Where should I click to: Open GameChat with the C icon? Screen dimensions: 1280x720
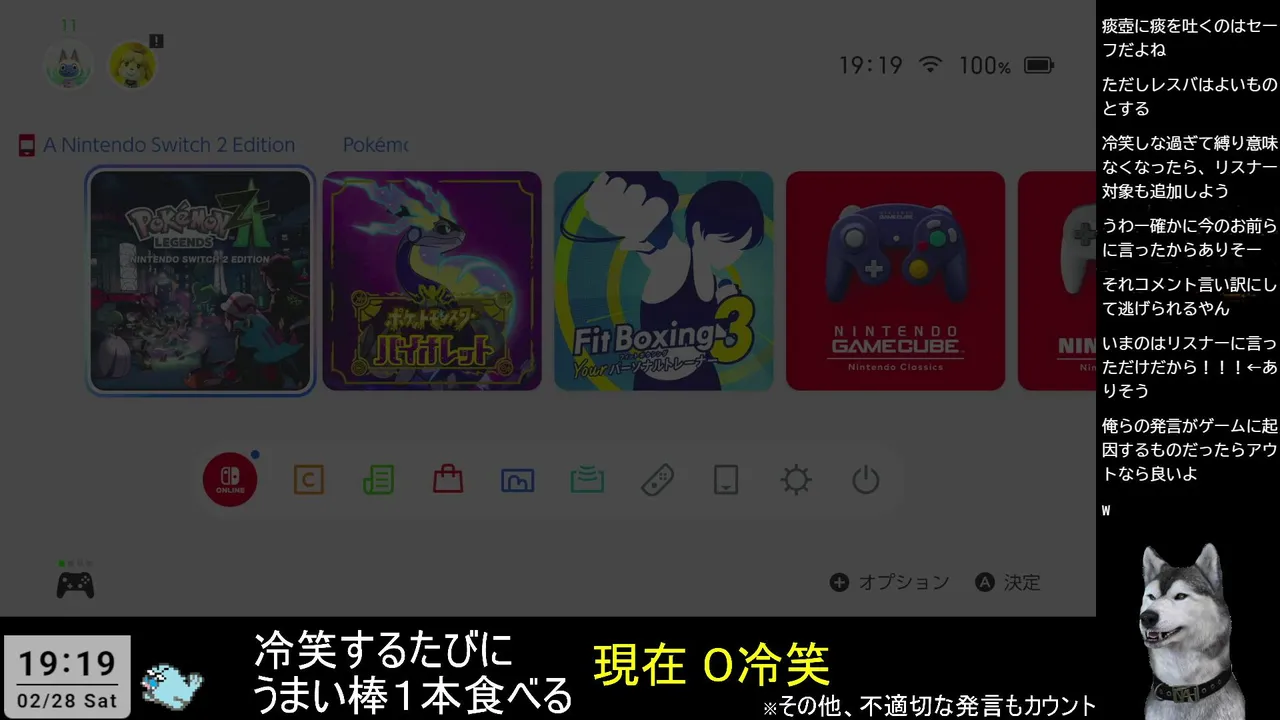[308, 481]
